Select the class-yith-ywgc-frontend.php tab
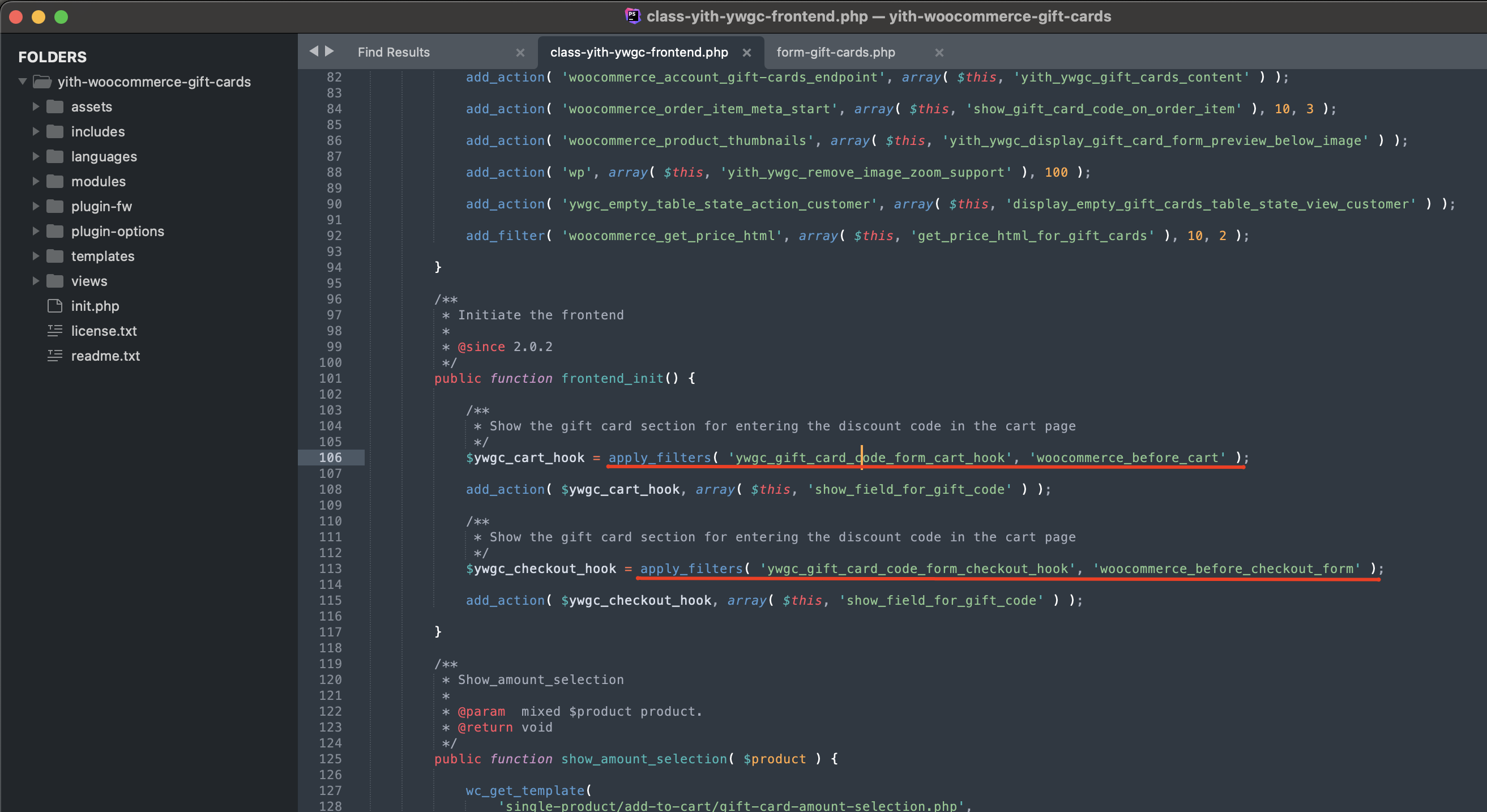The image size is (1487, 812). tap(639, 52)
